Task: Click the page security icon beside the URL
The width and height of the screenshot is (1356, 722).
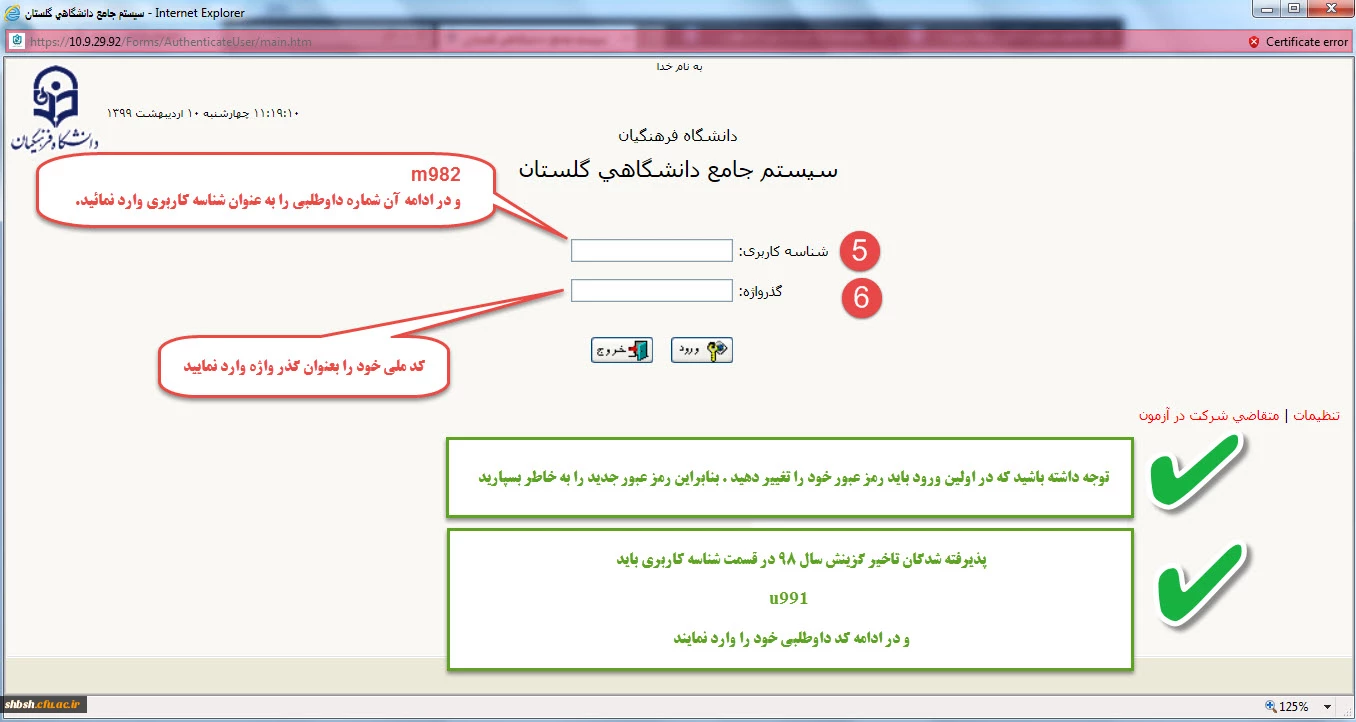Action: click(x=17, y=42)
